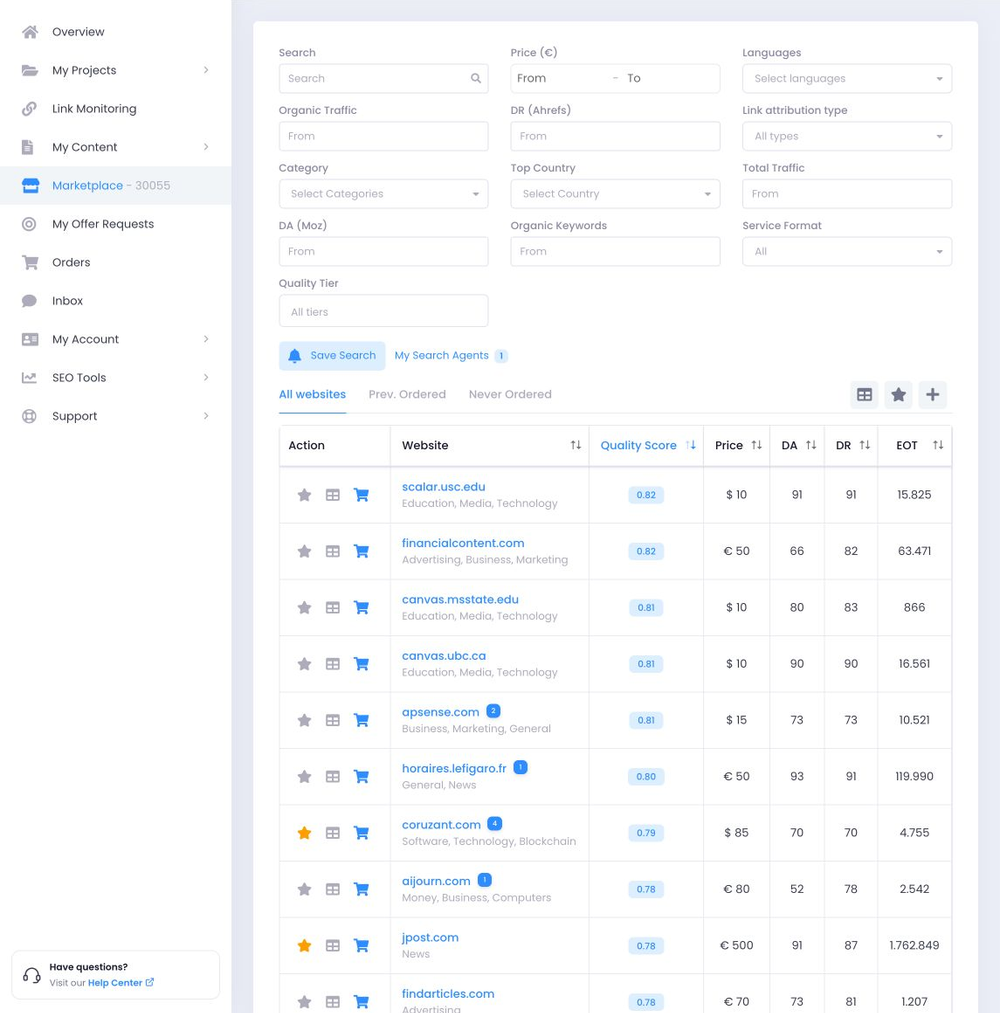The image size is (1000, 1013).
Task: Open scalar.usc.edu website link
Action: tap(443, 486)
